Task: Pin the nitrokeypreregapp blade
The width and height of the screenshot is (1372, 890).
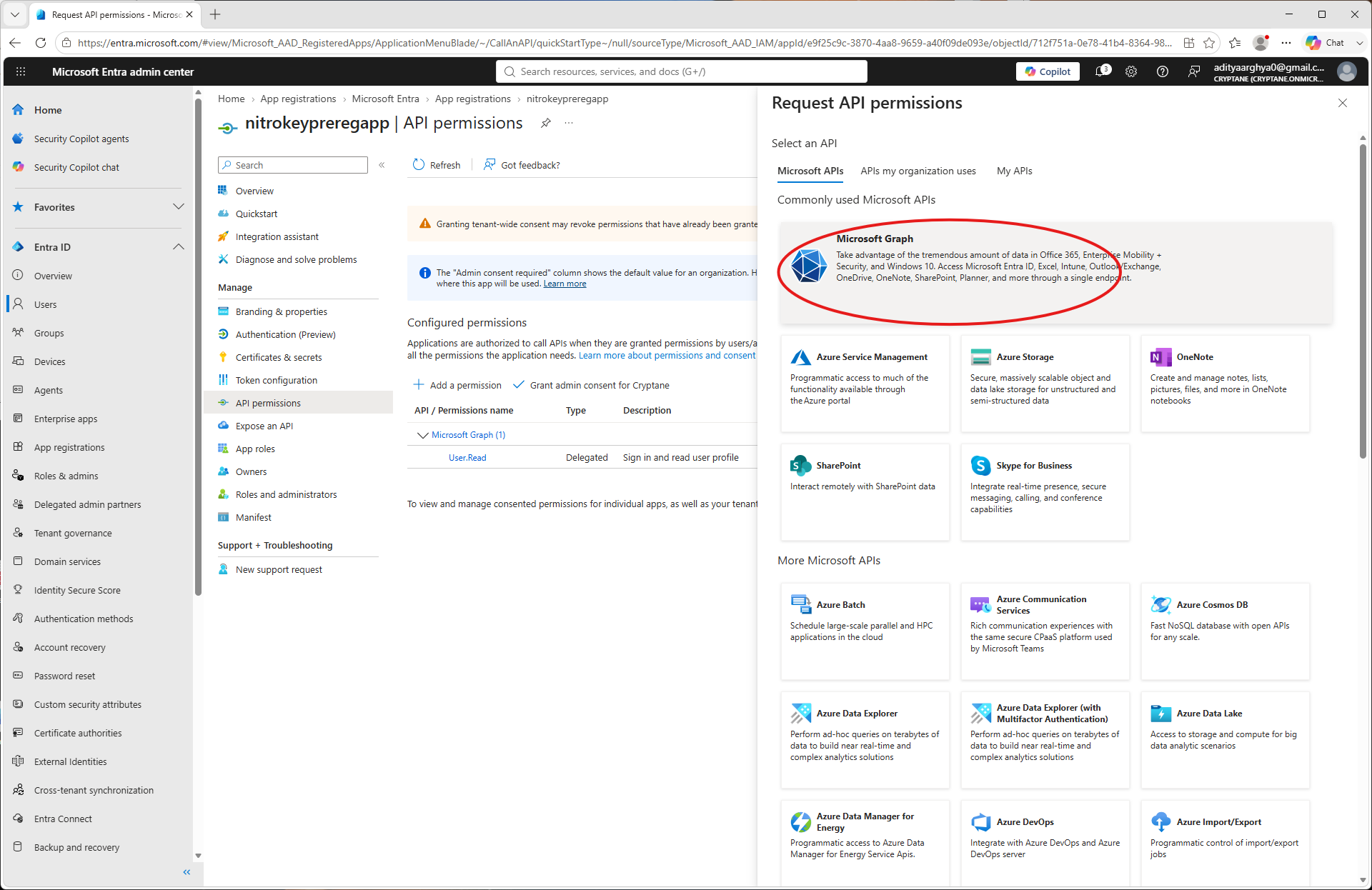Action: (x=546, y=123)
